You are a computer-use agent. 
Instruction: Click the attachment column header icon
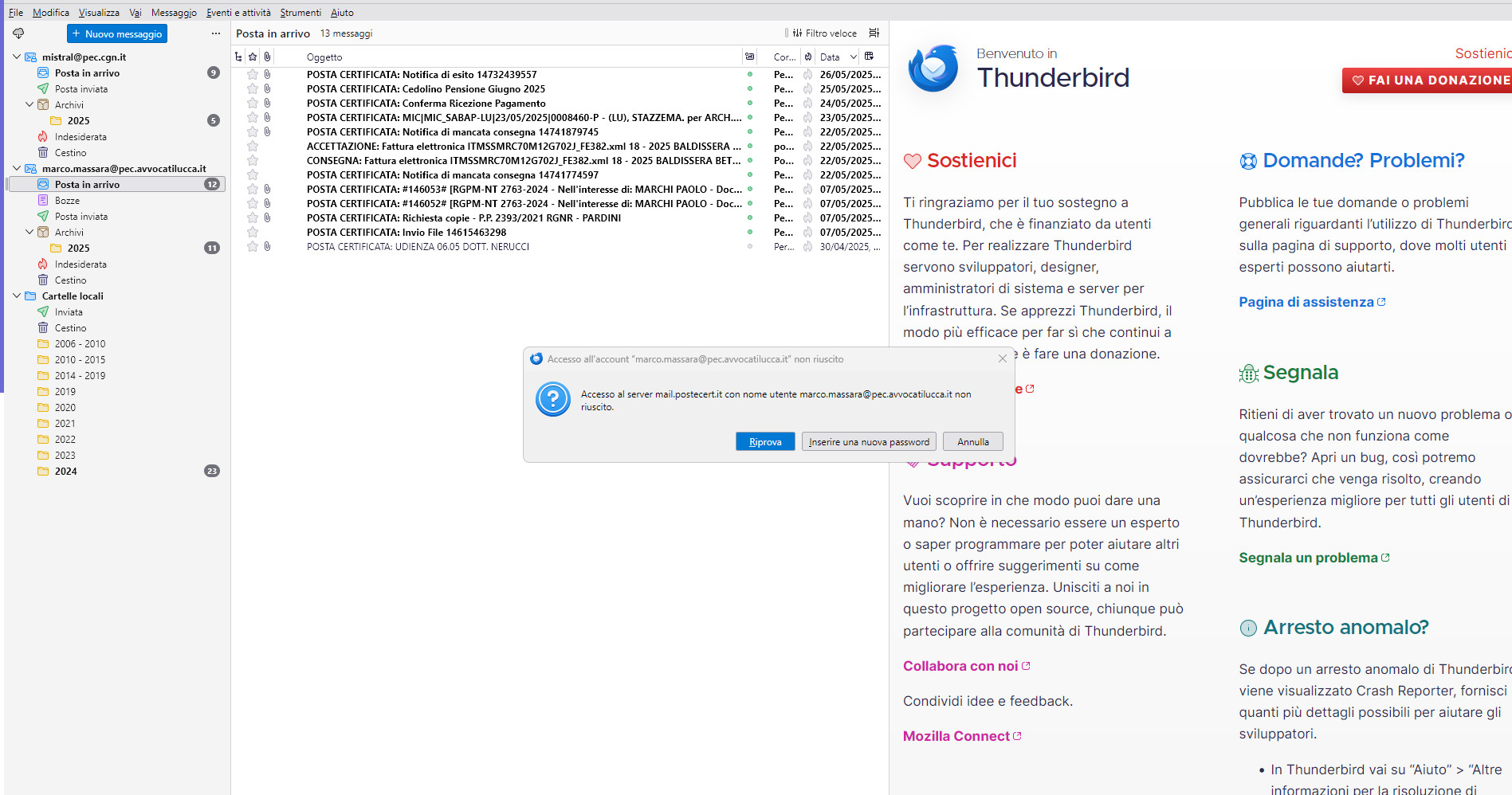point(267,57)
